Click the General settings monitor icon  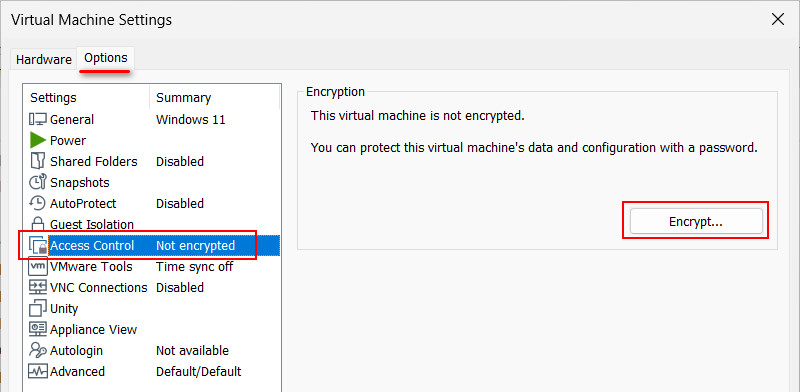tap(38, 119)
